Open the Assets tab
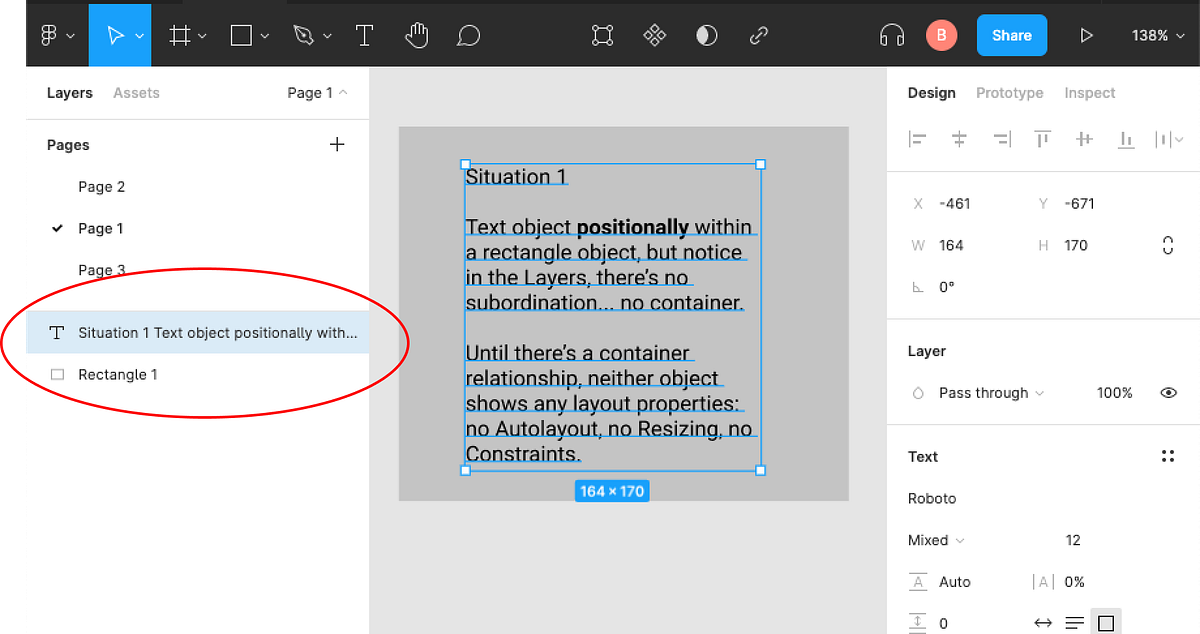Image resolution: width=1200 pixels, height=634 pixels. pos(136,92)
